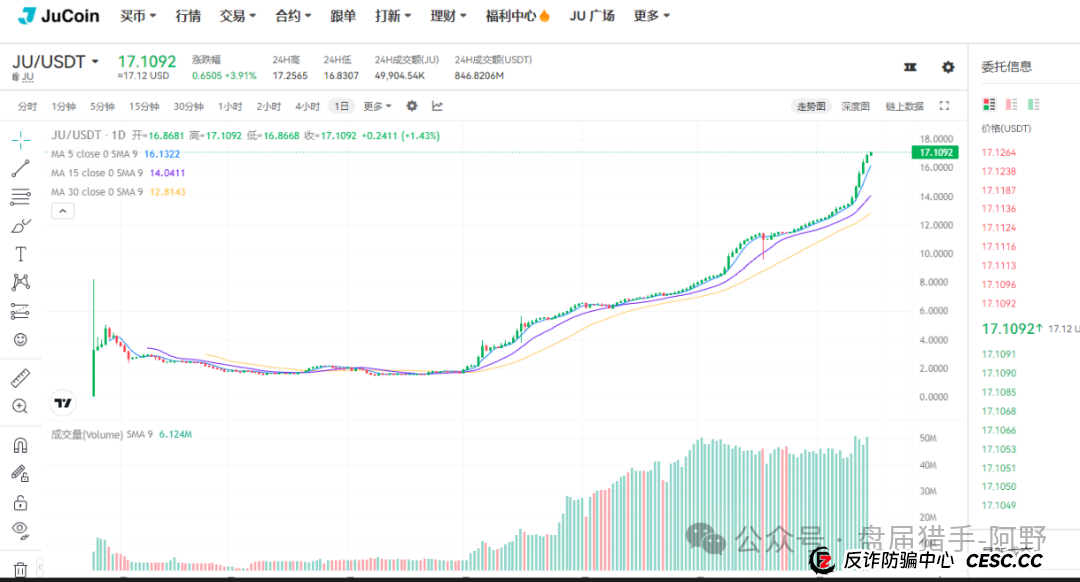Screen dimensions: 1080x582
Task: Open chart indicator settings gear
Action: (411, 105)
